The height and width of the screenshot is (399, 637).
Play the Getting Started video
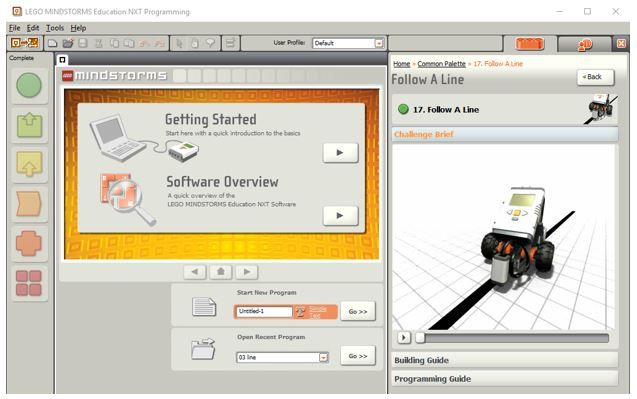[340, 153]
